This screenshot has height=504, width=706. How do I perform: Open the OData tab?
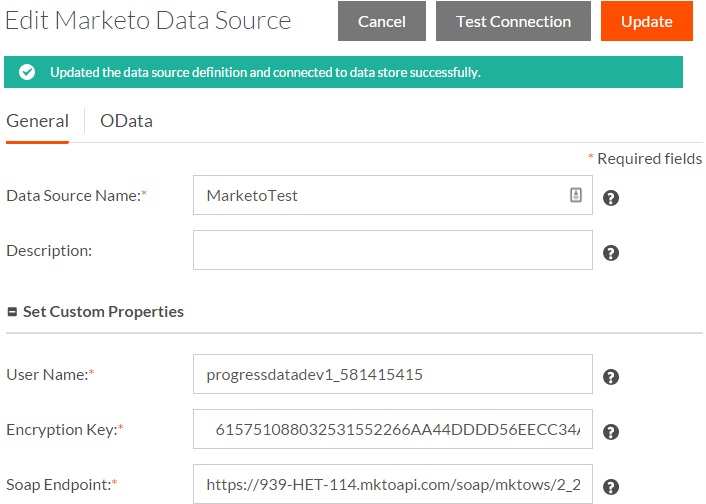coord(126,121)
